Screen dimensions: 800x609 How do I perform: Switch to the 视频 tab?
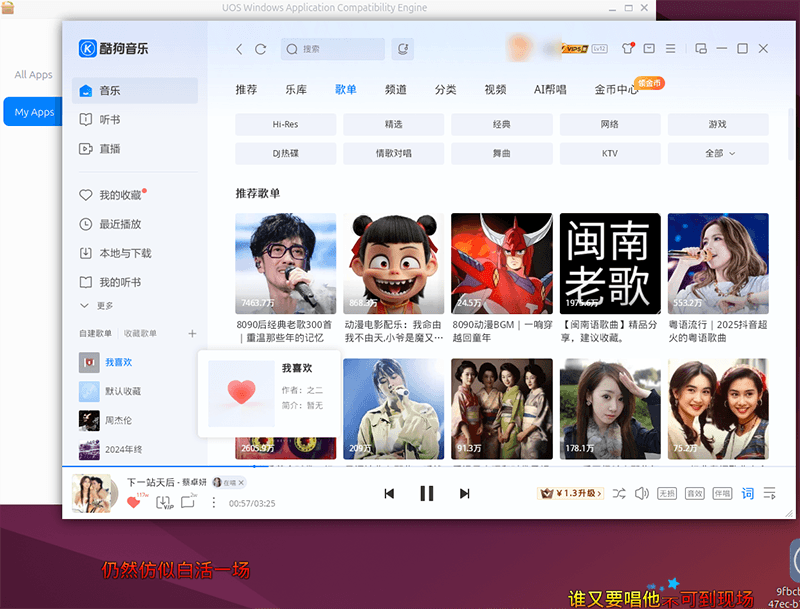pyautogui.click(x=495, y=90)
